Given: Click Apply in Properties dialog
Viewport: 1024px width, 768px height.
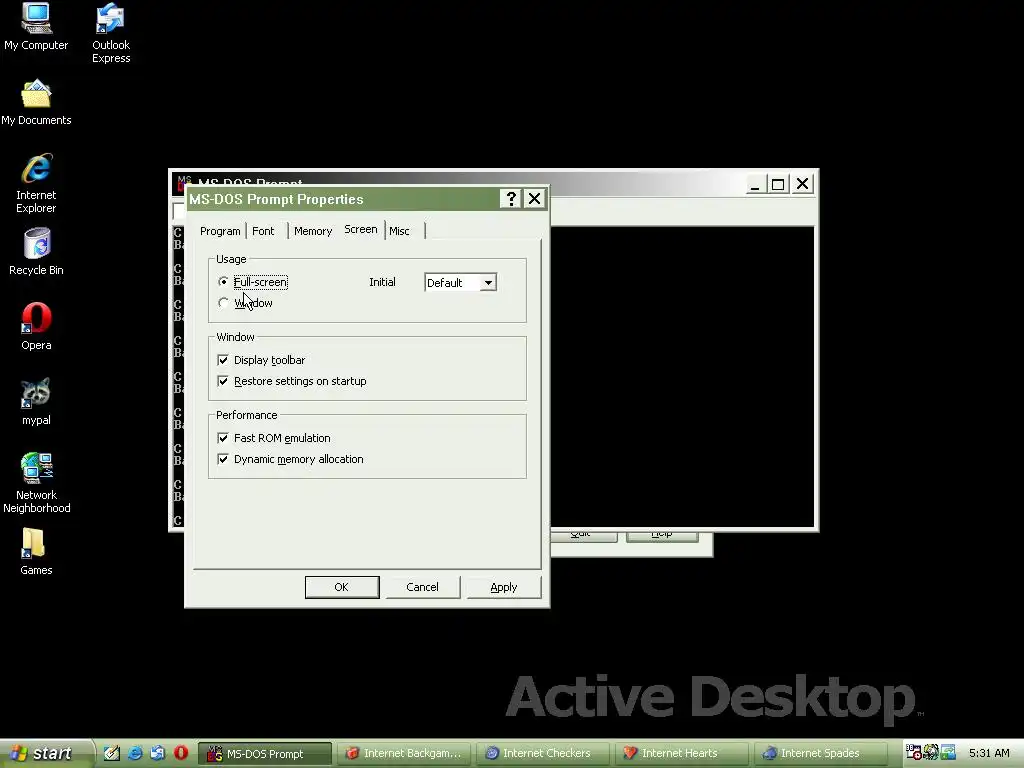Looking at the screenshot, I should [x=504, y=587].
